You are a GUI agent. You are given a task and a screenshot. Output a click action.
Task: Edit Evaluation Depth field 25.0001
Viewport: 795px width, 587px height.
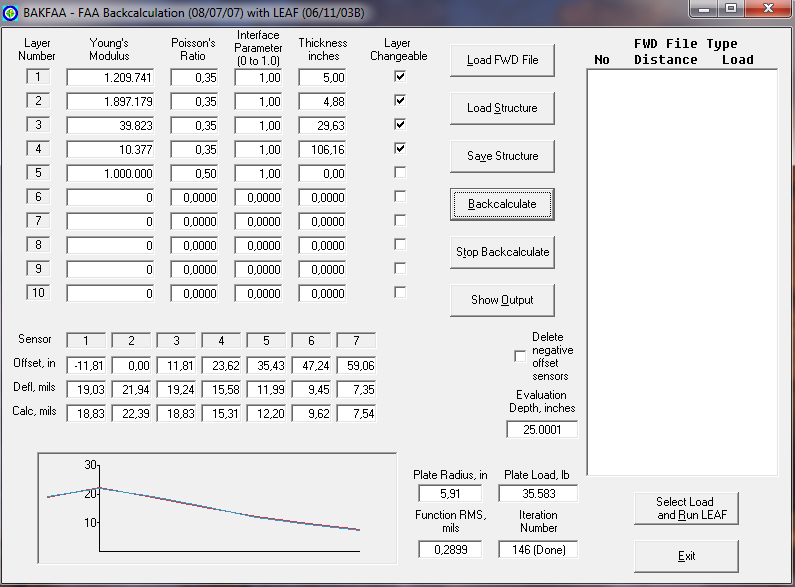tap(542, 430)
